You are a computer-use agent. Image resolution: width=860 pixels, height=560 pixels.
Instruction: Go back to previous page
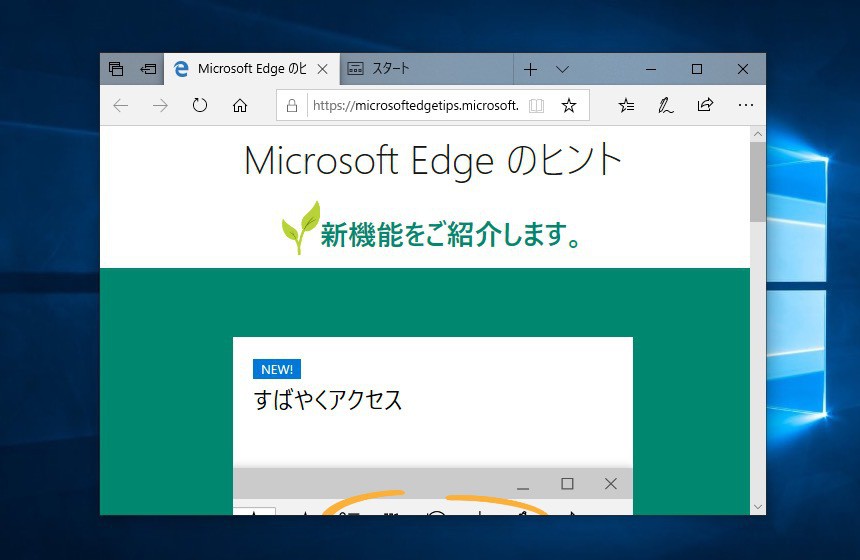121,105
